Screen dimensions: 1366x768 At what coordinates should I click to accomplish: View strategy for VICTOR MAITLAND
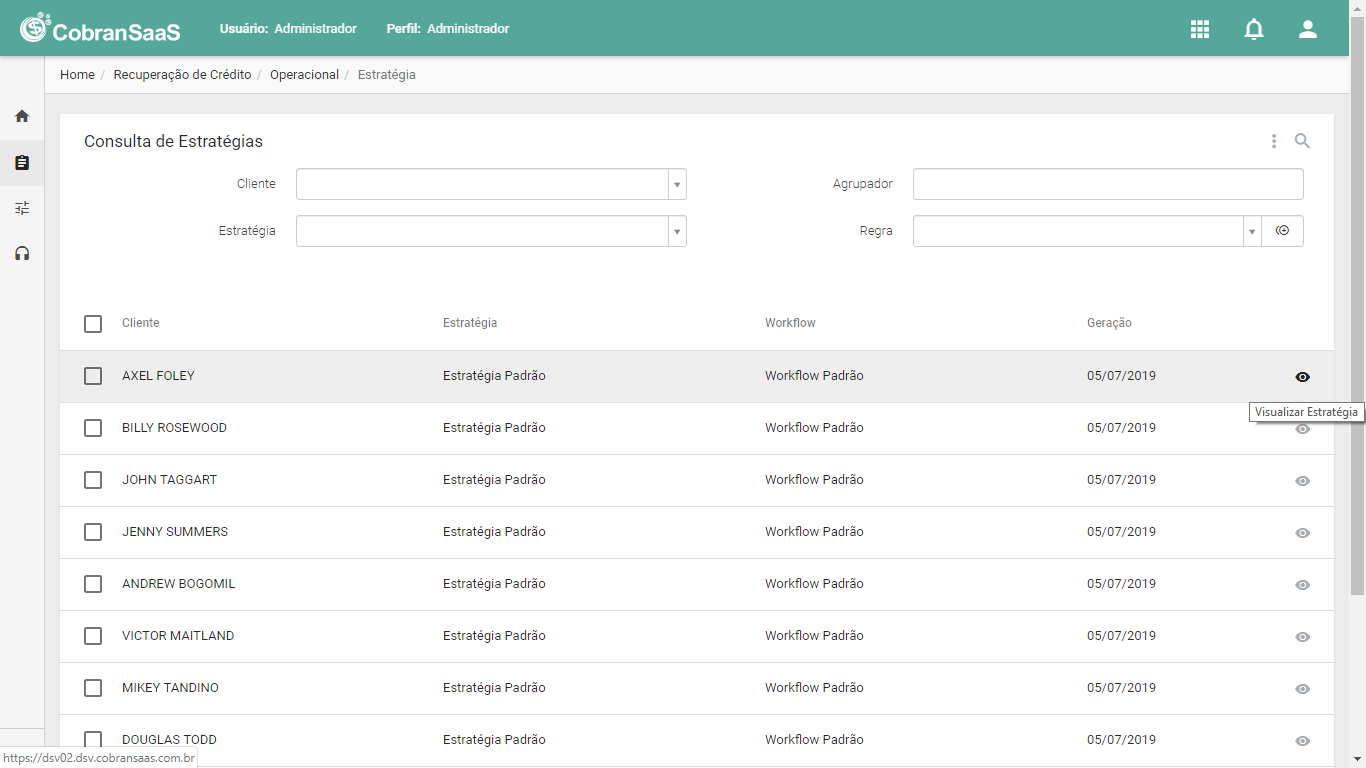coord(1302,637)
